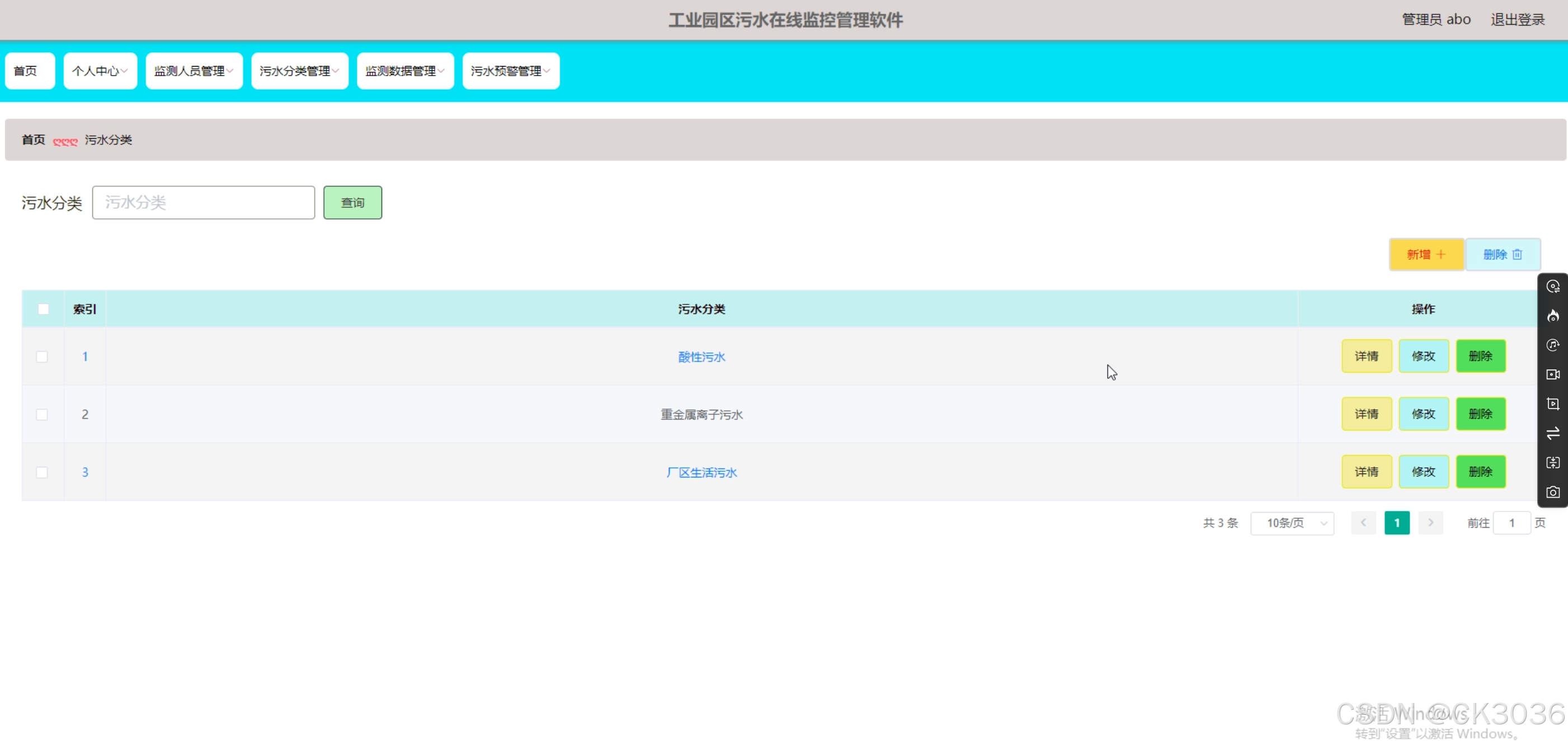Image resolution: width=1568 pixels, height=741 pixels.
Task: Click the video camera record icon
Action: [x=1553, y=374]
